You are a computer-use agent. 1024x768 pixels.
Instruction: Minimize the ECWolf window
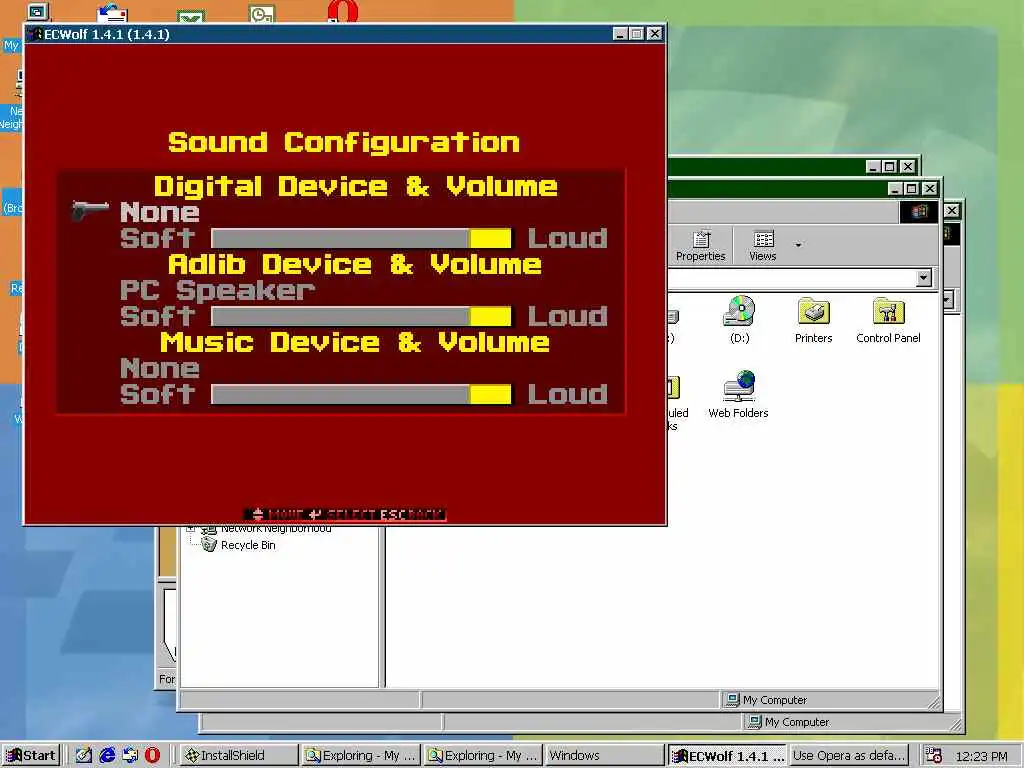tap(620, 34)
